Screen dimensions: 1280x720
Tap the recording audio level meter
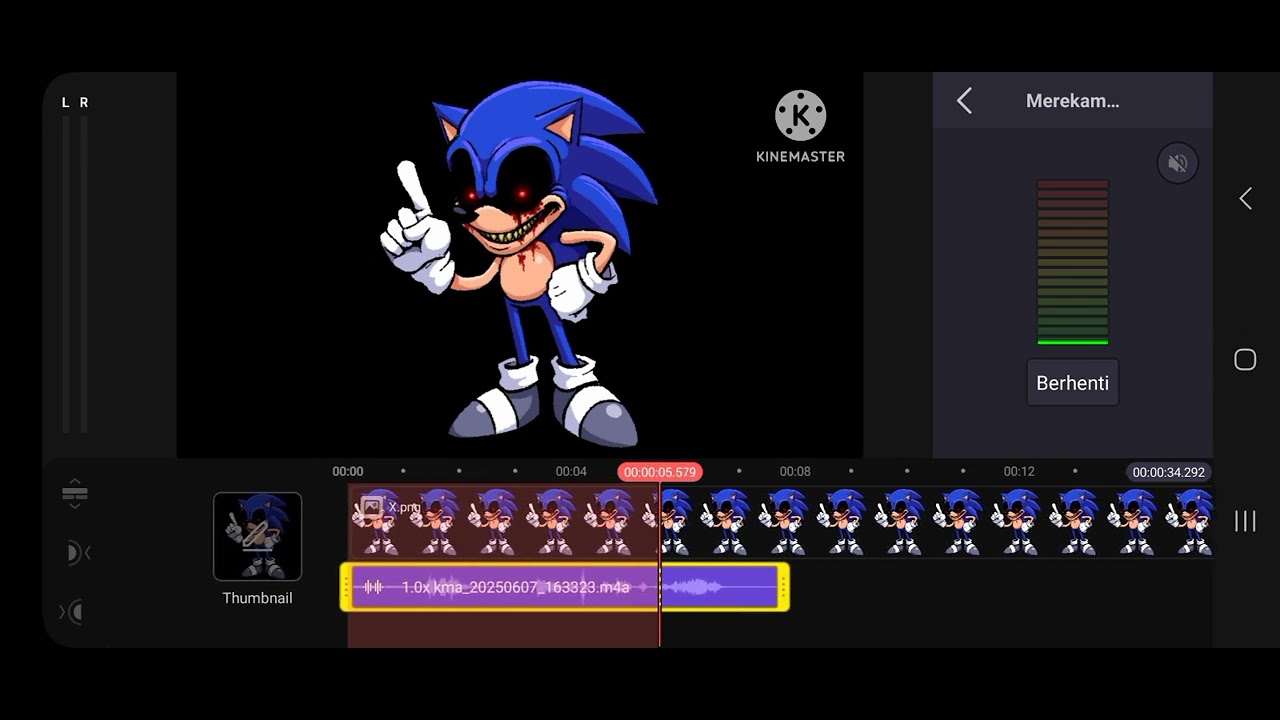(x=1072, y=263)
